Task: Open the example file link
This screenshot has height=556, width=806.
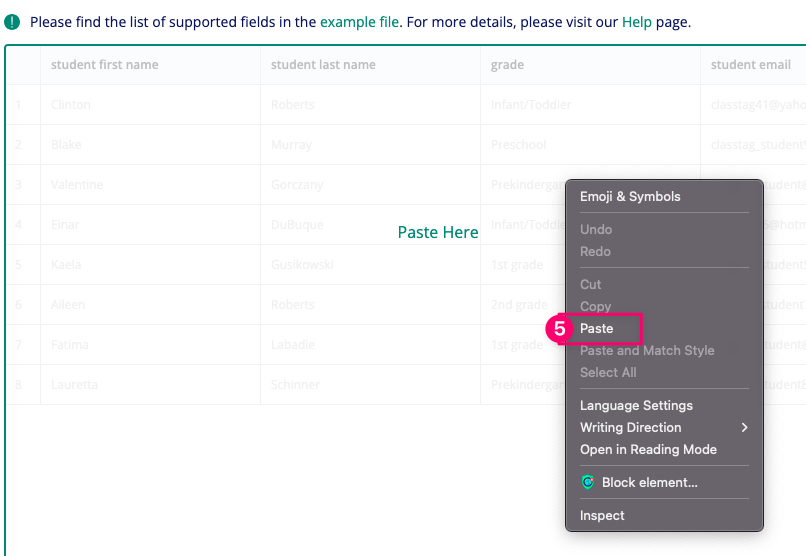Action: (x=359, y=22)
